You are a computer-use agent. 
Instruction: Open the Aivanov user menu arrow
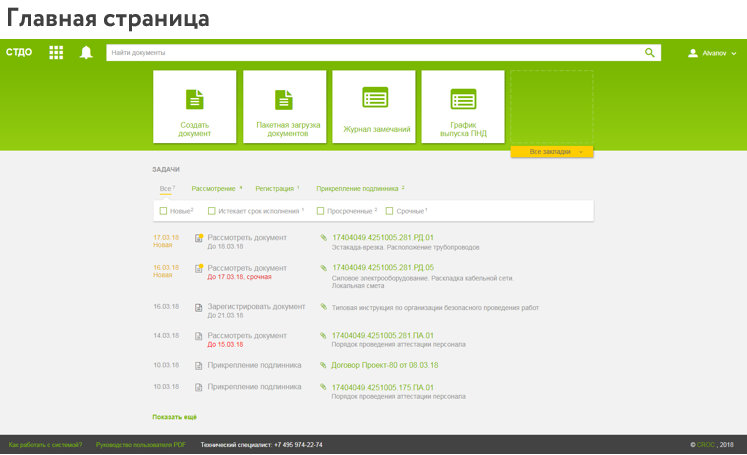(734, 53)
